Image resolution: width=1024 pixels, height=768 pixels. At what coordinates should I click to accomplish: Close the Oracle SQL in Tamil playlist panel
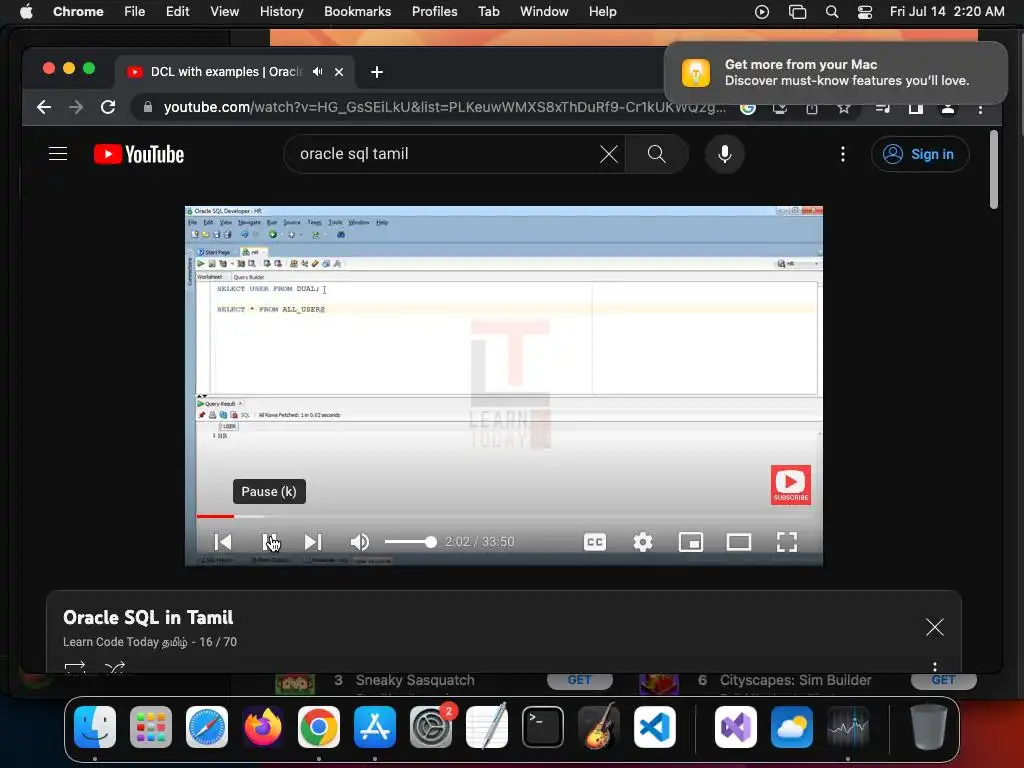point(935,627)
